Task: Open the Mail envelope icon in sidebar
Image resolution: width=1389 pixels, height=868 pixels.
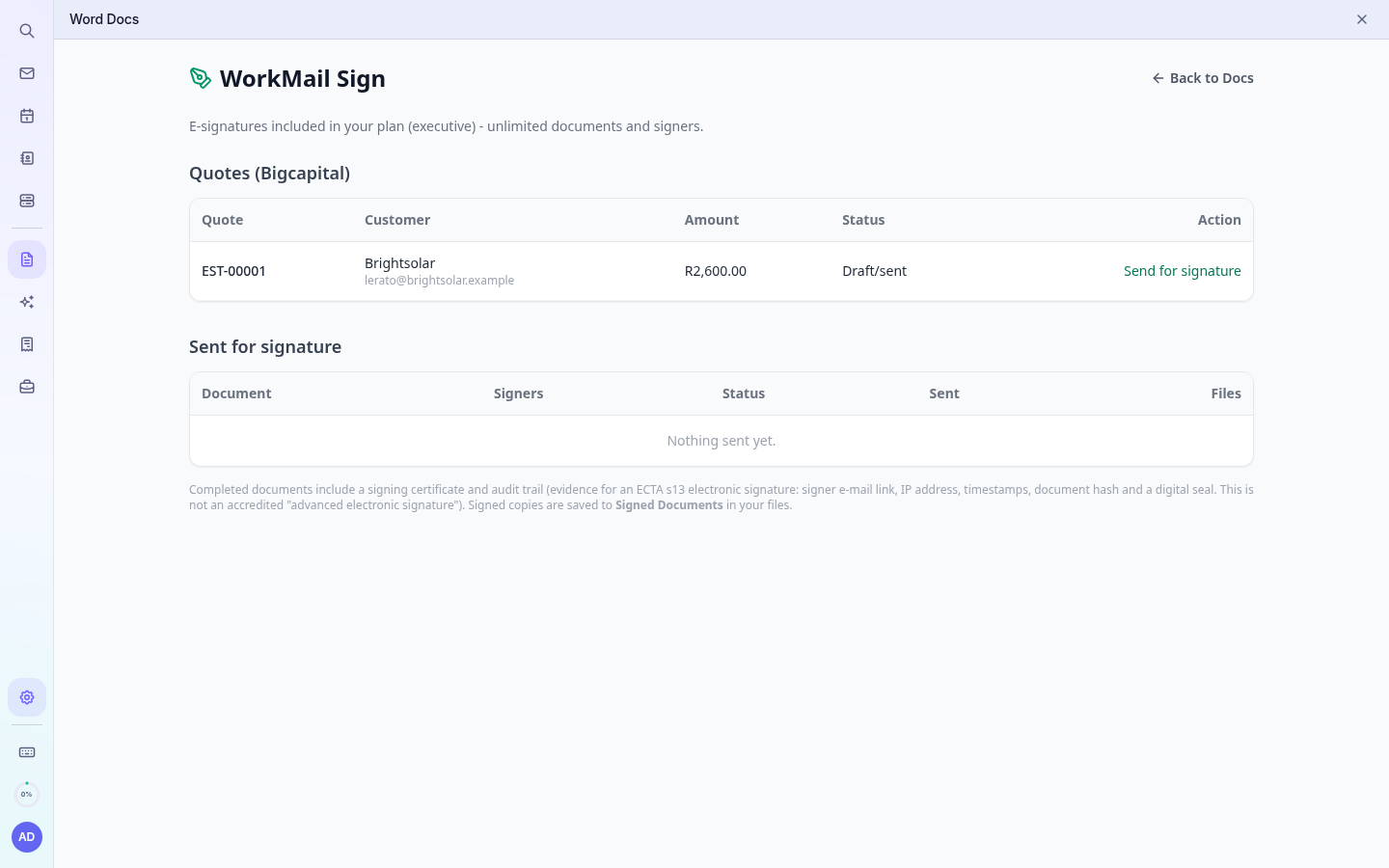Action: 27,73
